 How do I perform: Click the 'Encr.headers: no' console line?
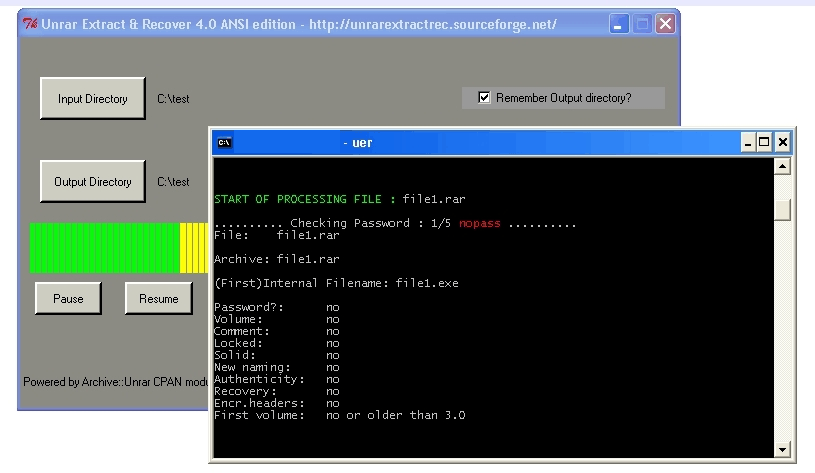tap(277, 403)
